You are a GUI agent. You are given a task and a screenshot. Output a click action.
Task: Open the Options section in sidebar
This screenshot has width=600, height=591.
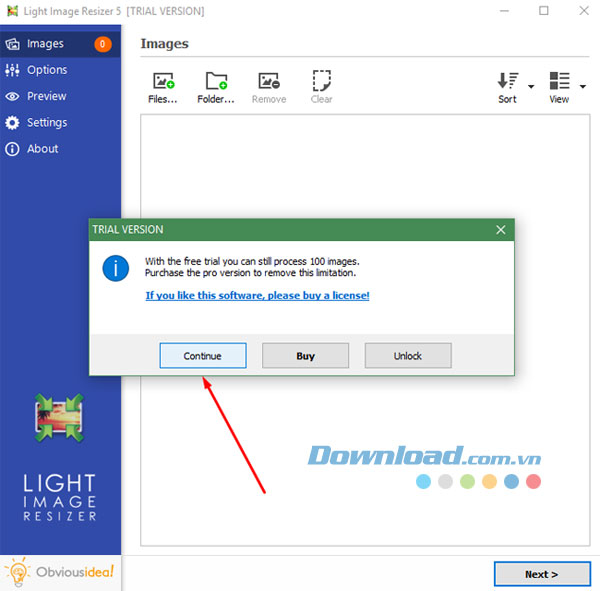click(60, 70)
